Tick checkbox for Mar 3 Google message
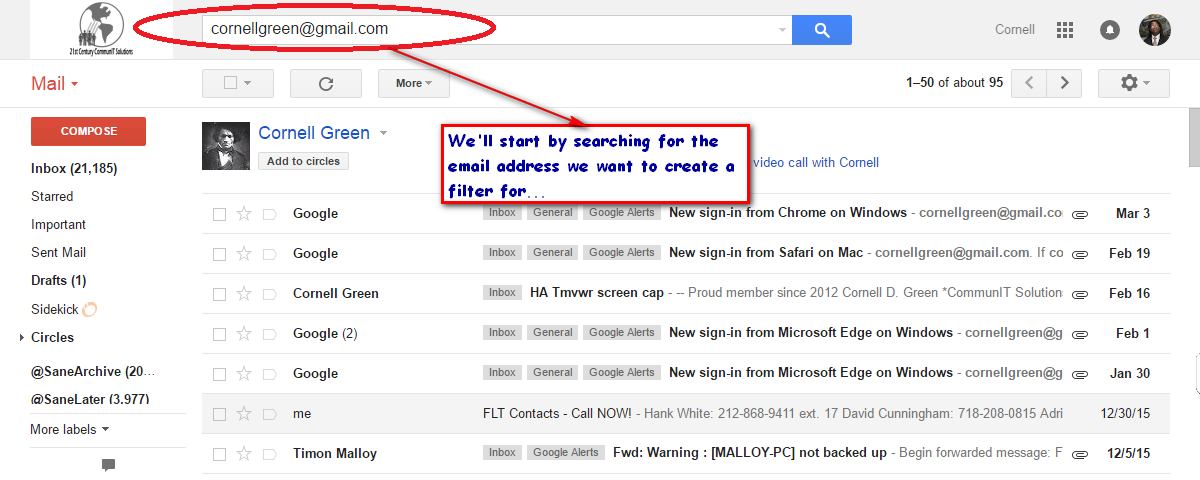 coord(219,213)
